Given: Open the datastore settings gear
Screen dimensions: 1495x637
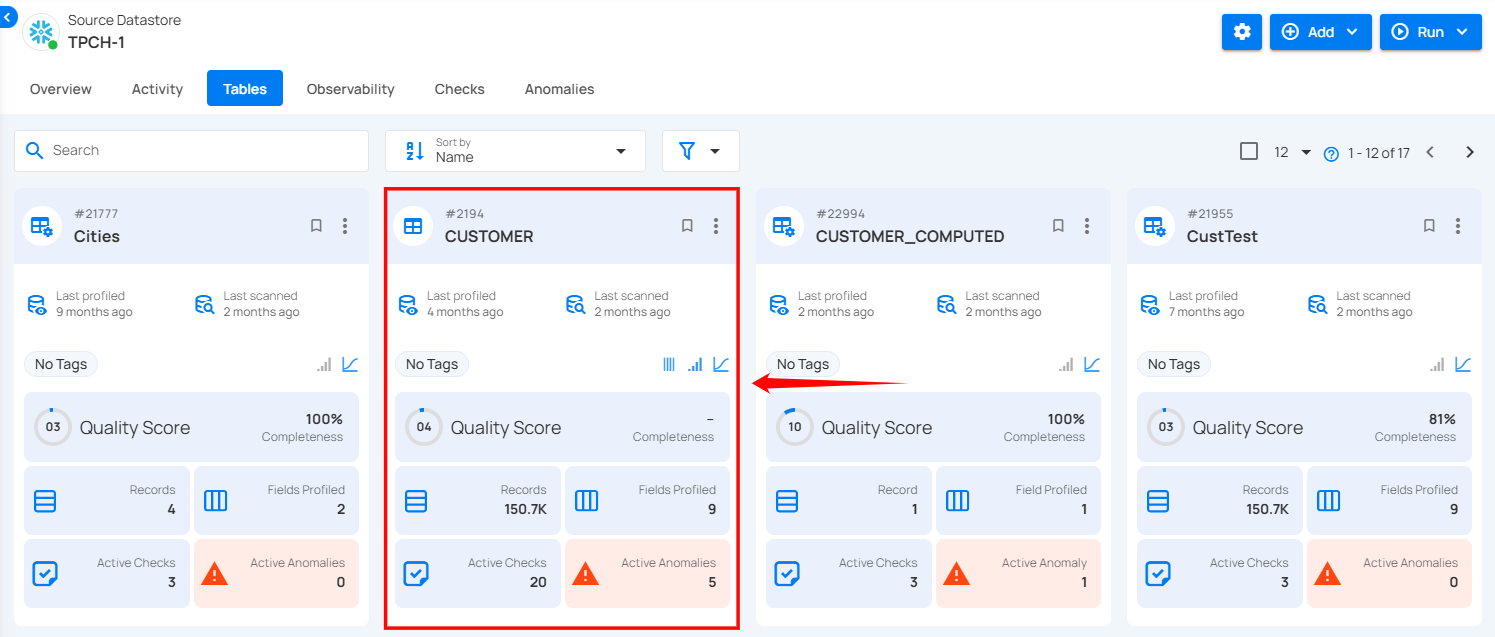Looking at the screenshot, I should 1242,32.
